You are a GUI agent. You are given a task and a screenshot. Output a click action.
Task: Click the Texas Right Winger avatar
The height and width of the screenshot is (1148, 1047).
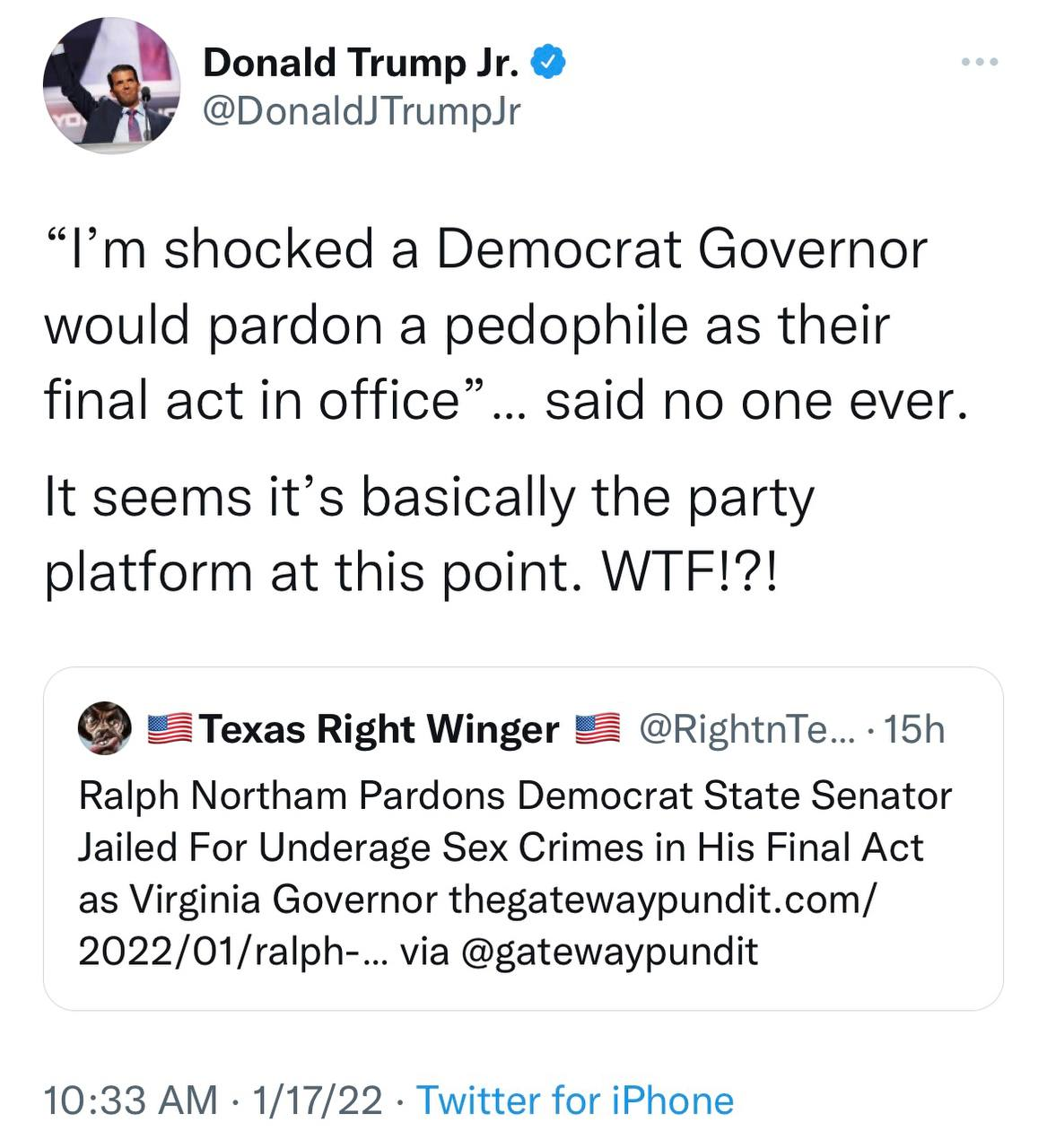click(x=105, y=728)
